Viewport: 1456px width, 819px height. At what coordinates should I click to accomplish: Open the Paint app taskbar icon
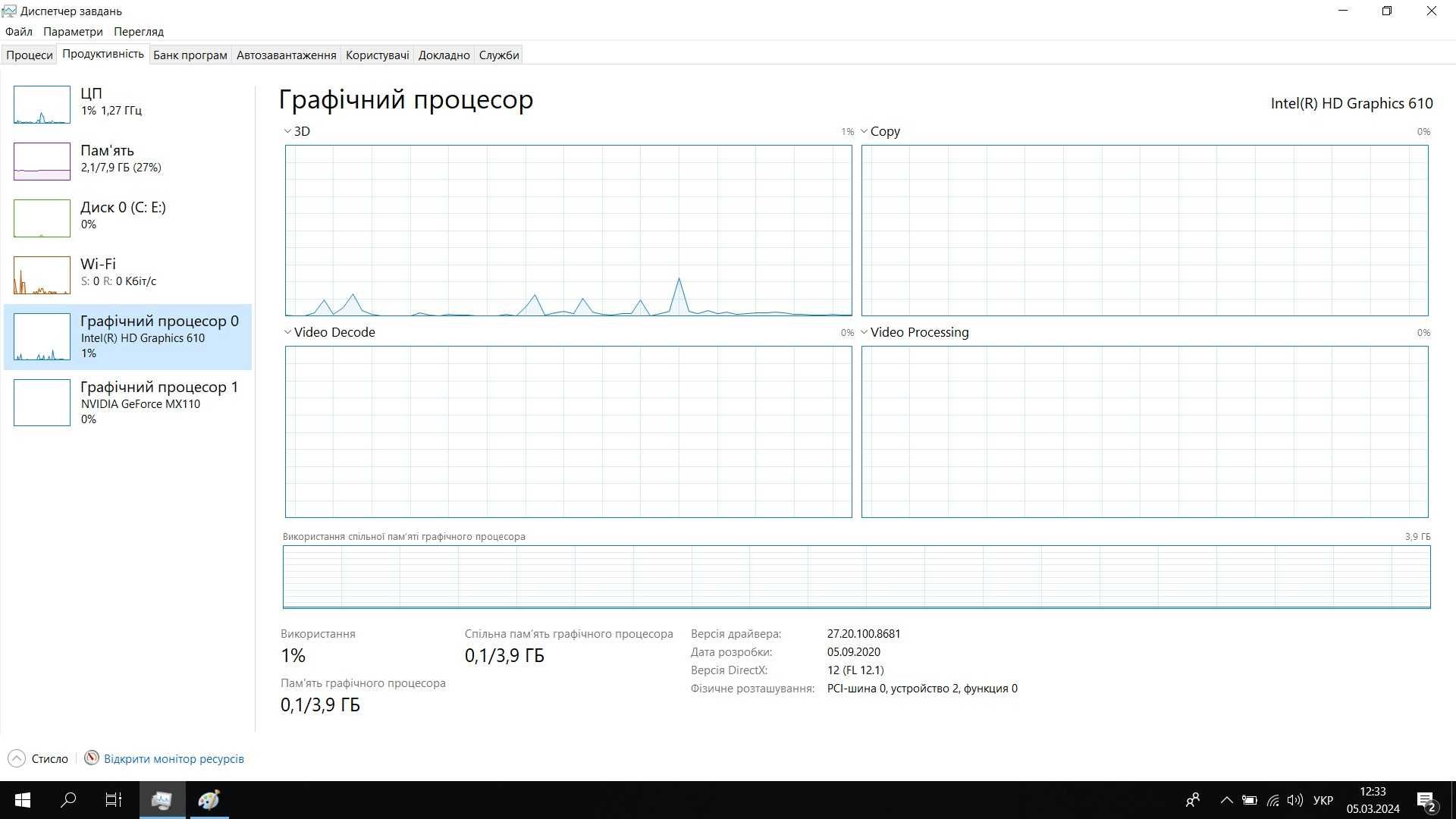(209, 800)
